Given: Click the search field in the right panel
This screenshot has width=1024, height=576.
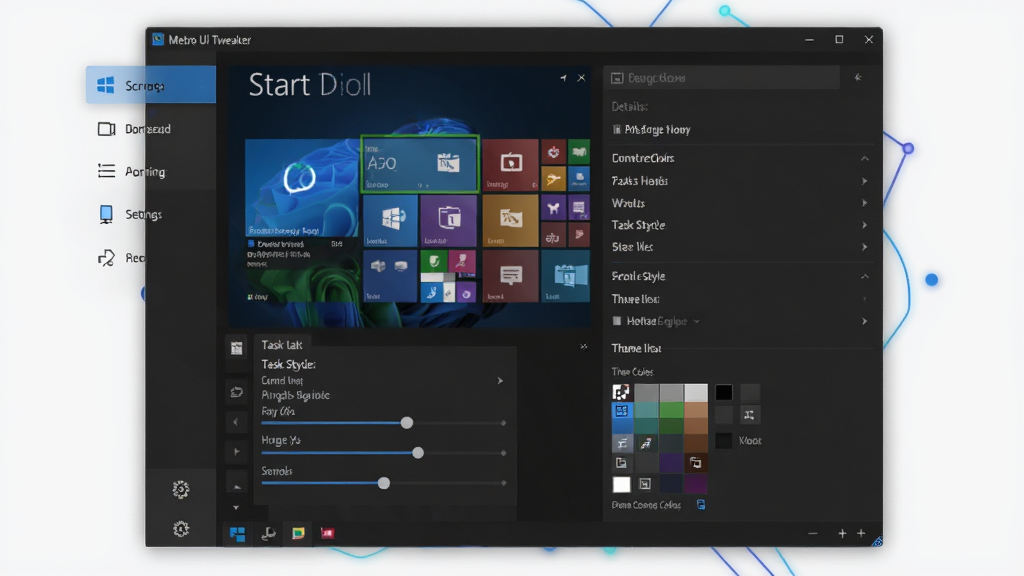Looking at the screenshot, I should point(722,78).
